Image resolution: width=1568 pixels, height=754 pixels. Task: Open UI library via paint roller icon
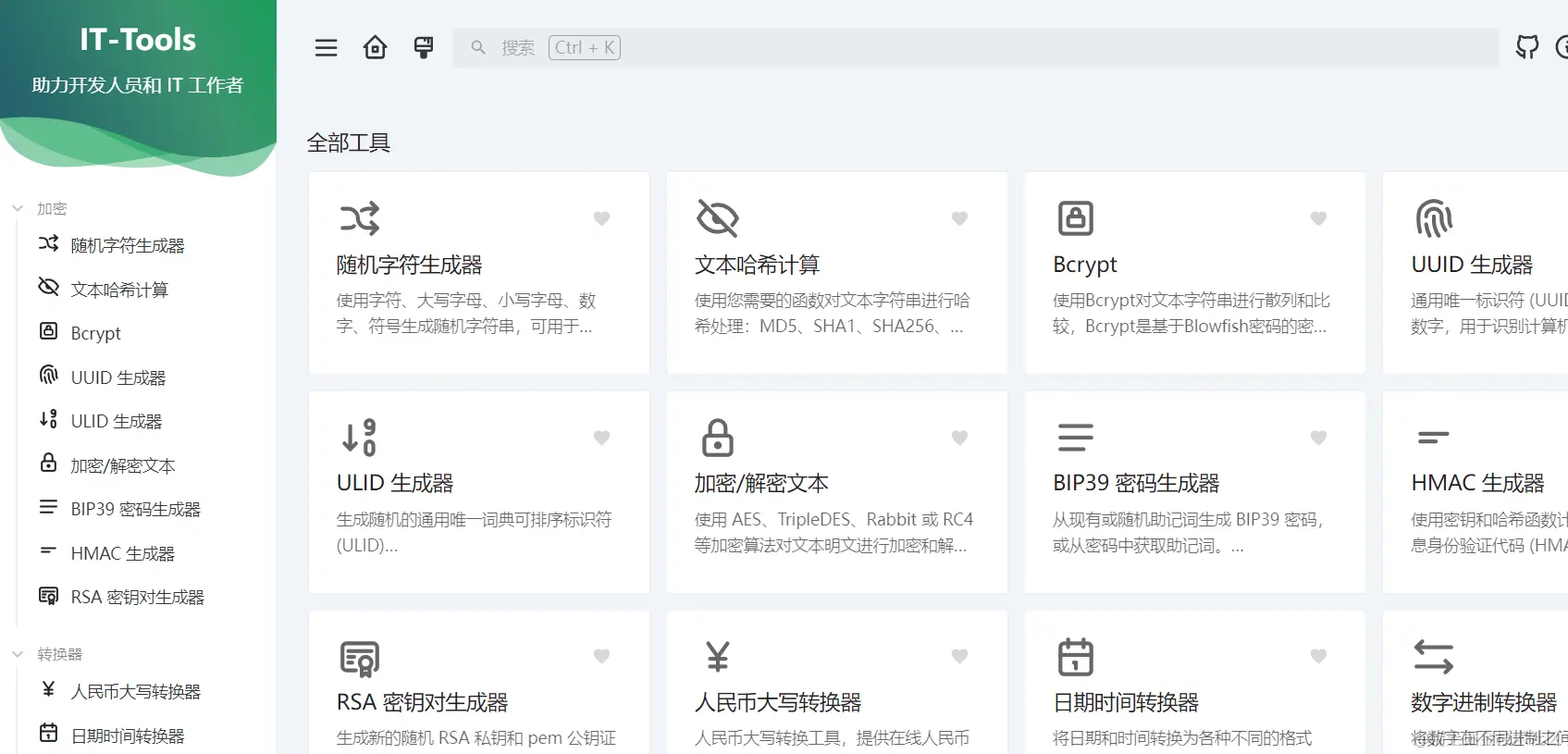tap(424, 47)
